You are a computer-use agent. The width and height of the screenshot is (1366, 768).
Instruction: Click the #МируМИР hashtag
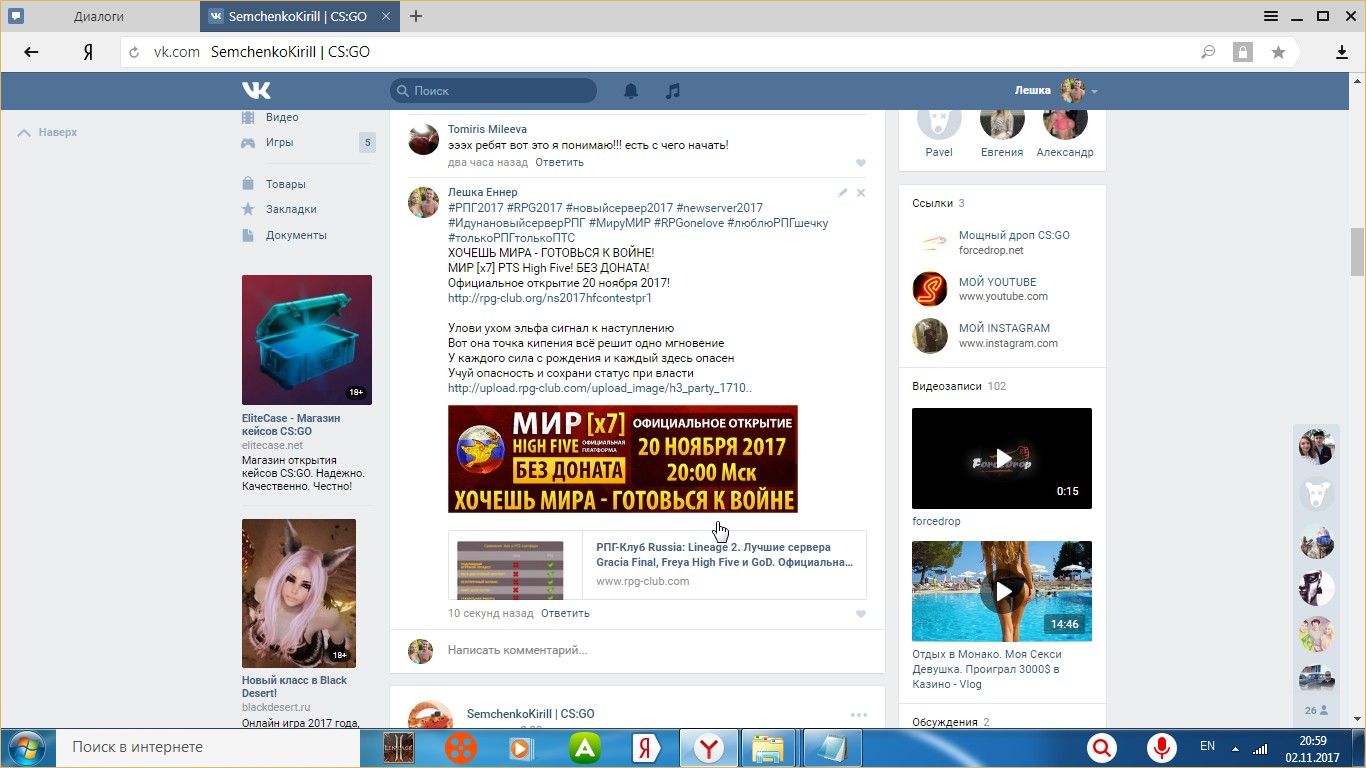tap(619, 223)
